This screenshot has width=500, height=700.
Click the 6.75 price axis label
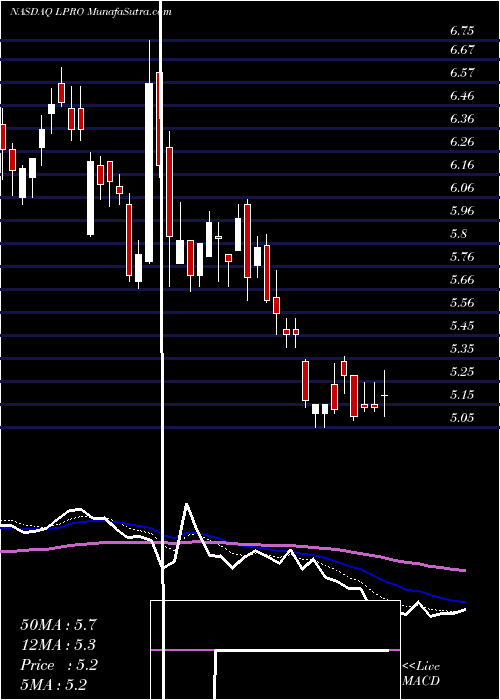pyautogui.click(x=462, y=31)
